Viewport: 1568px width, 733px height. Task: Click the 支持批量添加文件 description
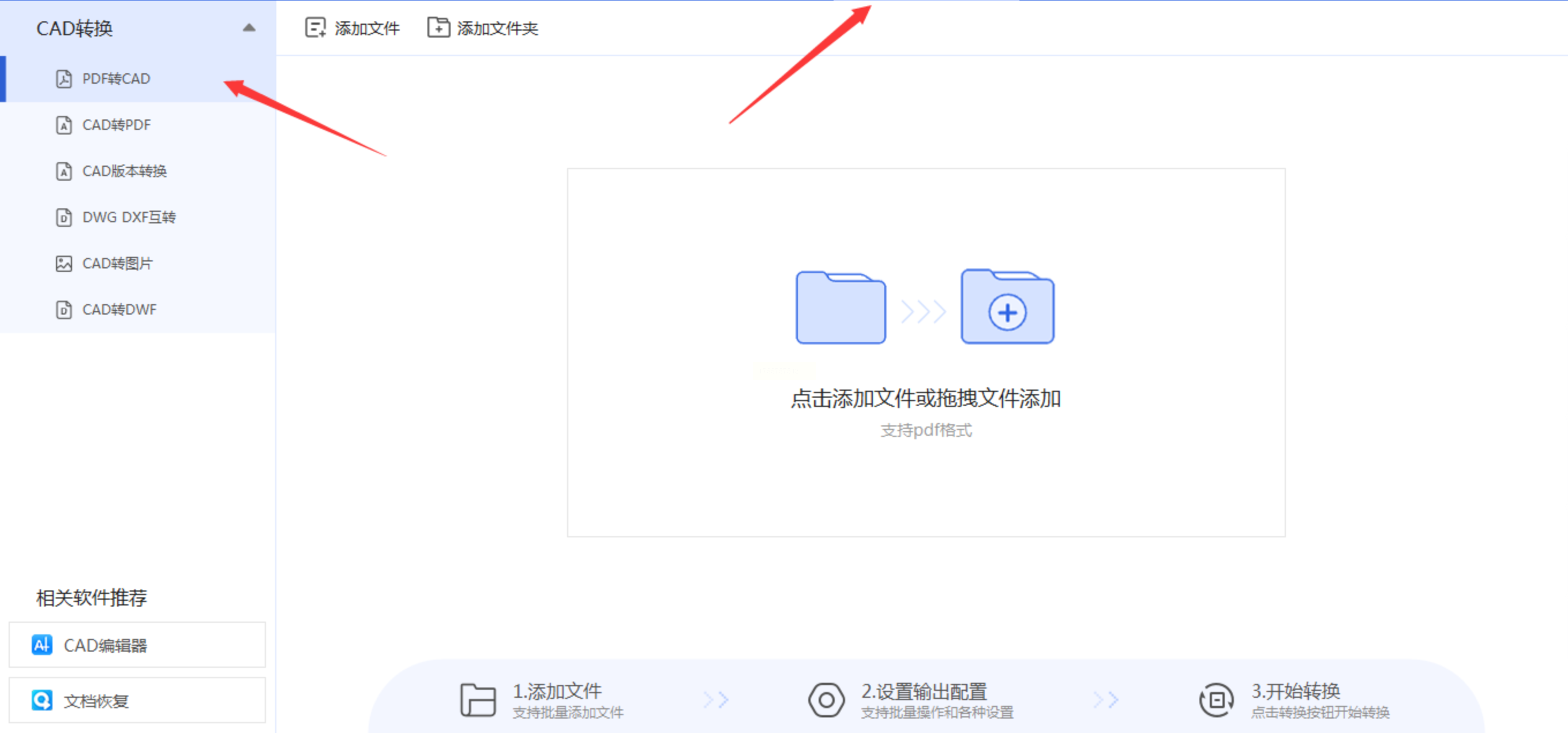[568, 712]
